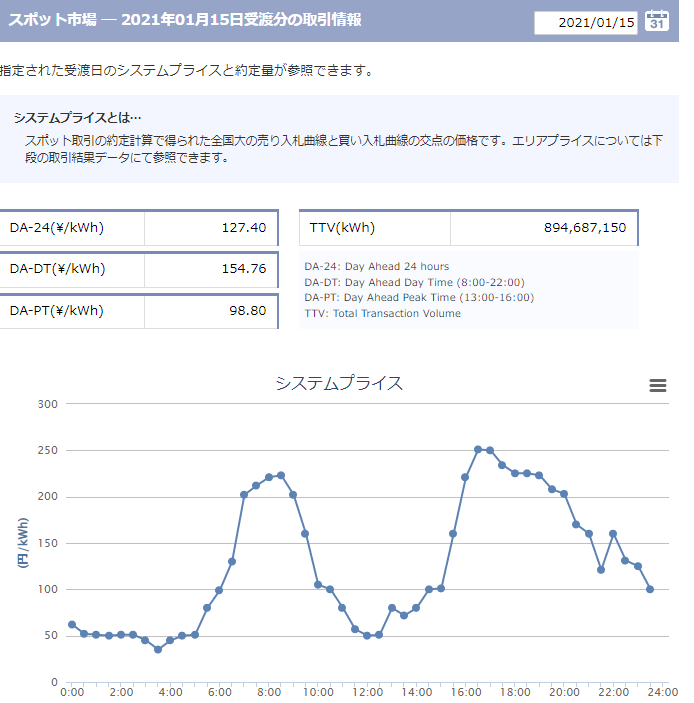Screen dimensions: 694x703
Task: Click the 12:00 x-axis label
Action: click(x=367, y=692)
